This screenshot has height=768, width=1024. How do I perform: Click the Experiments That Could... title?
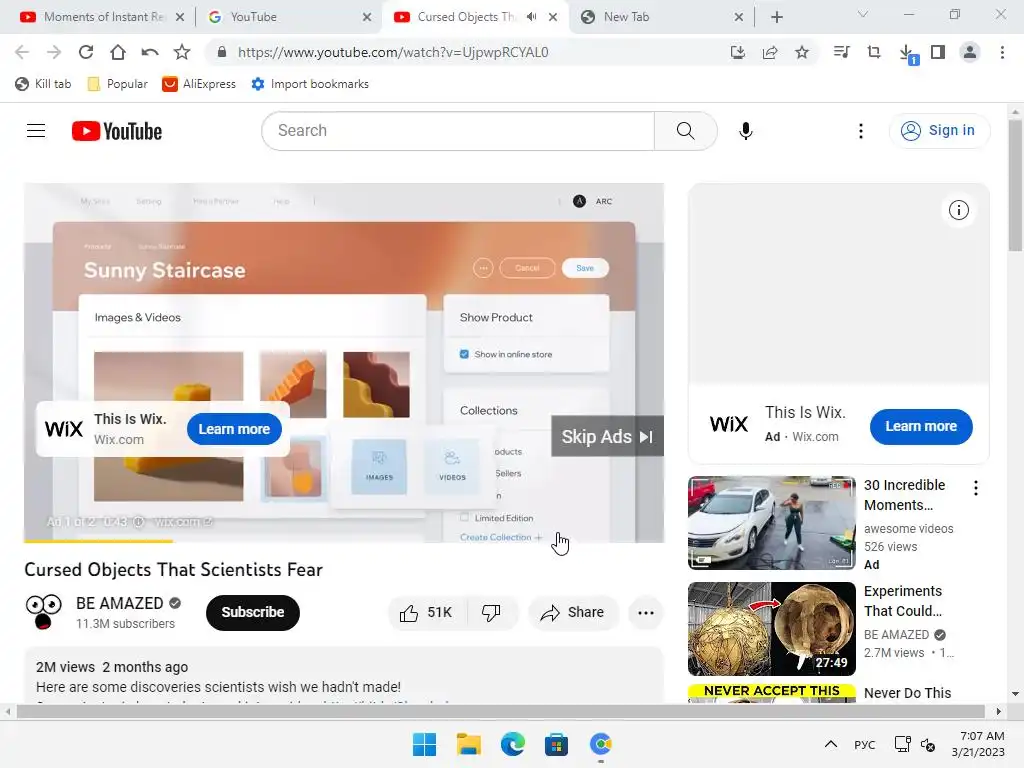tap(903, 601)
